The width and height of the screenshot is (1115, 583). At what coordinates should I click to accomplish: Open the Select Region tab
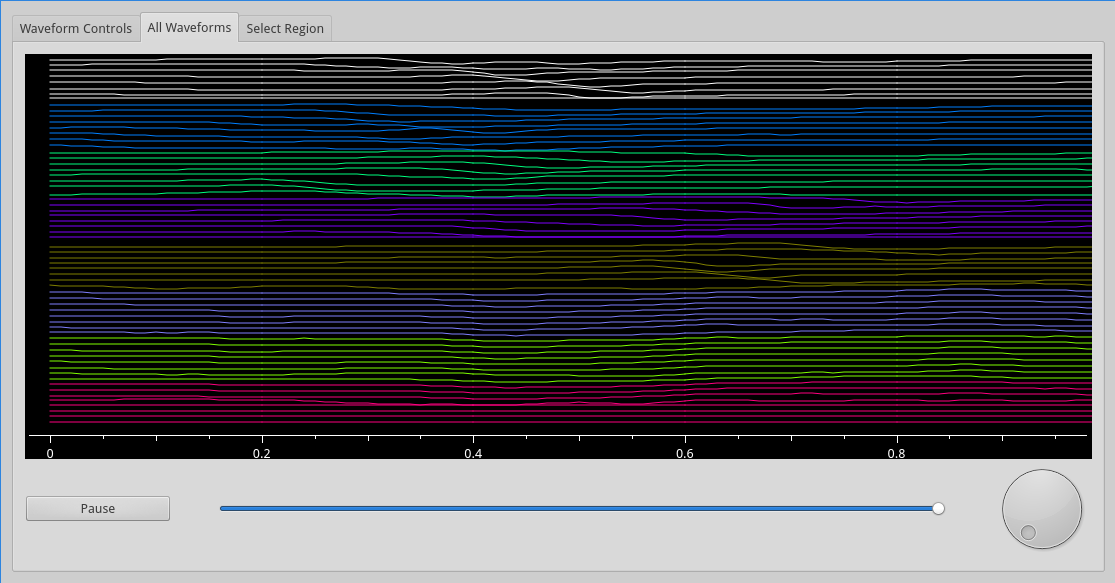tap(285, 28)
